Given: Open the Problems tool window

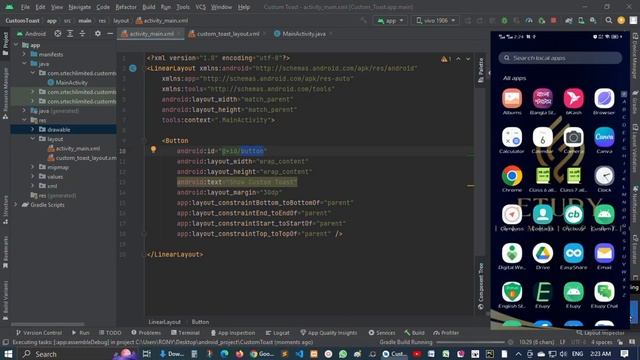Looking at the screenshot, I should [146, 333].
